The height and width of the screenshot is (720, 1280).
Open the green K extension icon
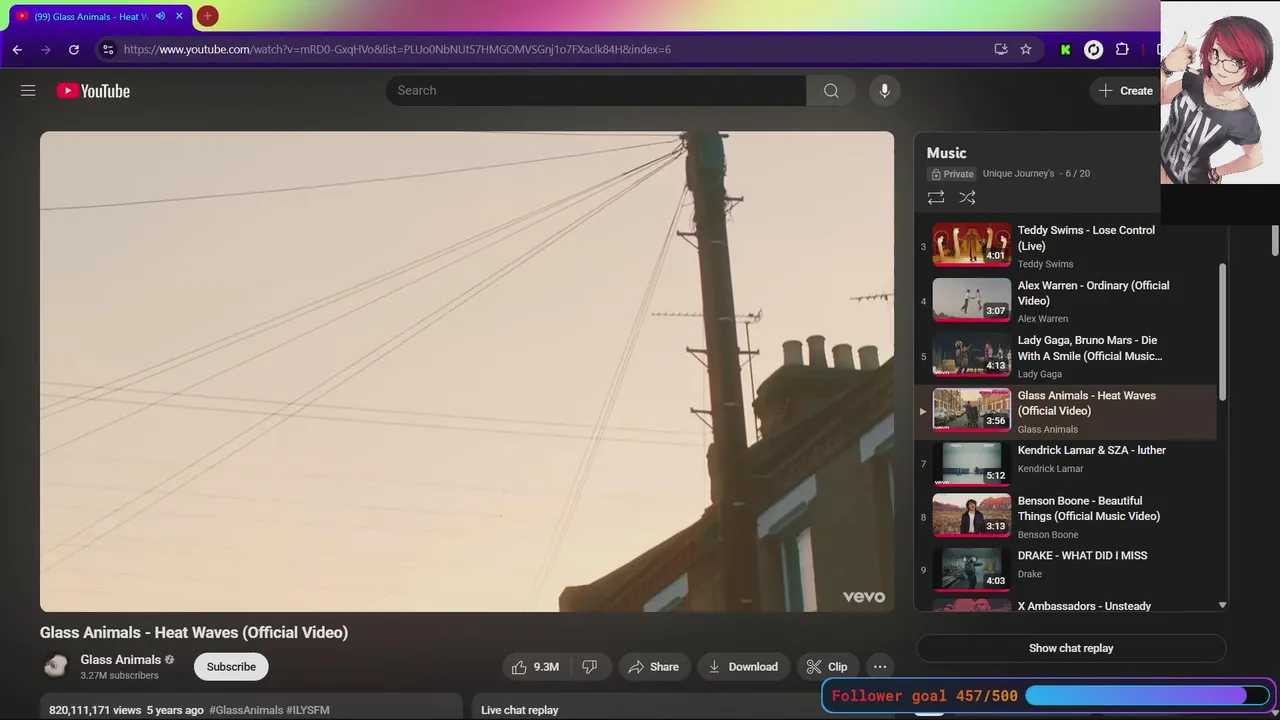[1065, 49]
